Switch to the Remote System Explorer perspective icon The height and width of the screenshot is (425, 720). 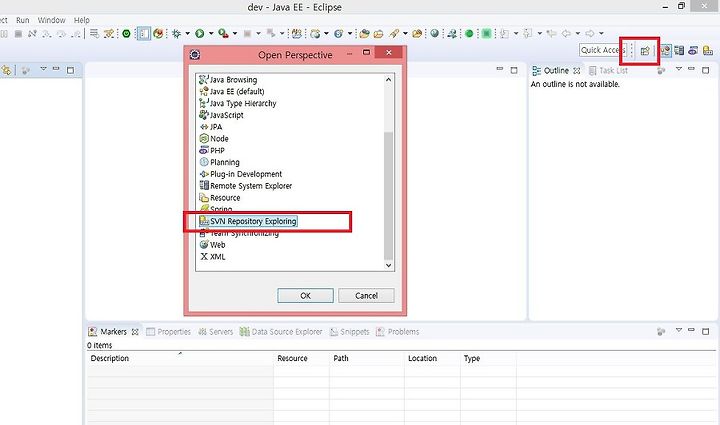[x=679, y=50]
